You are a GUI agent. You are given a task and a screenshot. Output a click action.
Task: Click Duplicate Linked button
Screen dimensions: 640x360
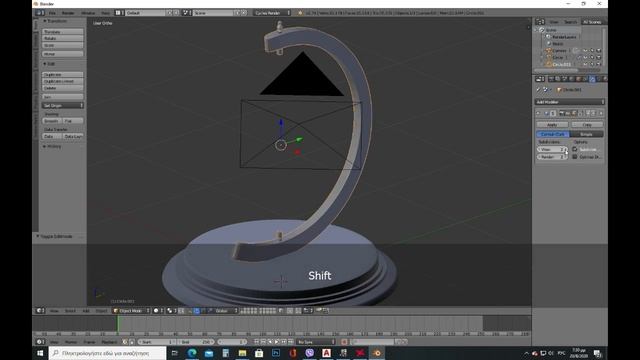62,81
